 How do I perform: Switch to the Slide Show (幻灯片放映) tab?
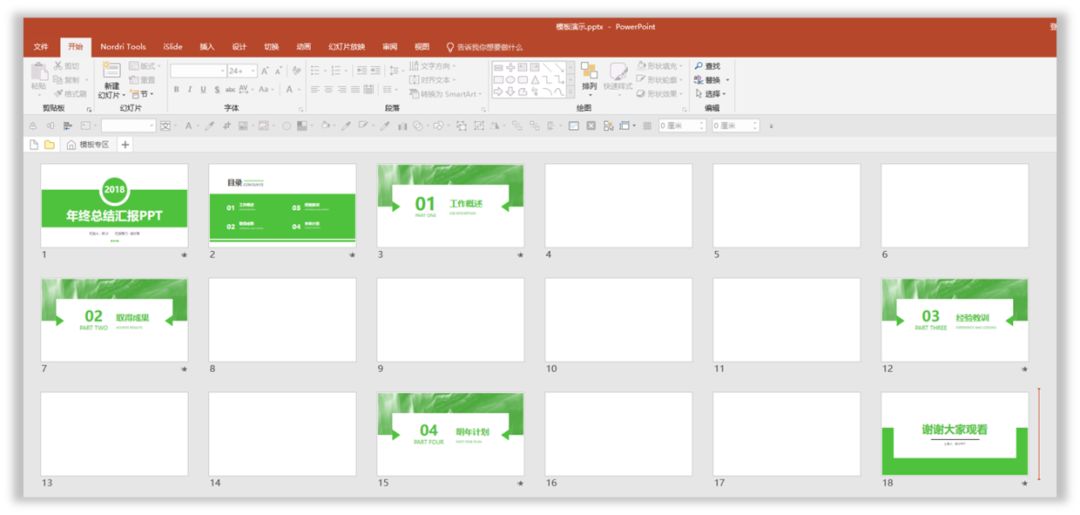point(346,47)
